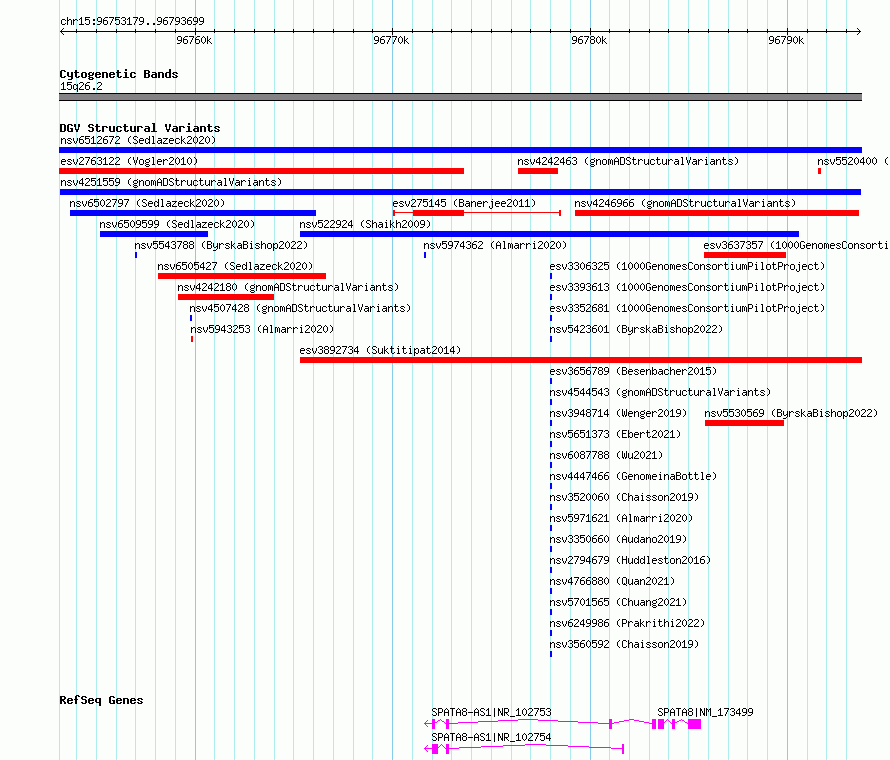Click the 96760k ruler tick label
890x760 pixels.
click(x=194, y=40)
